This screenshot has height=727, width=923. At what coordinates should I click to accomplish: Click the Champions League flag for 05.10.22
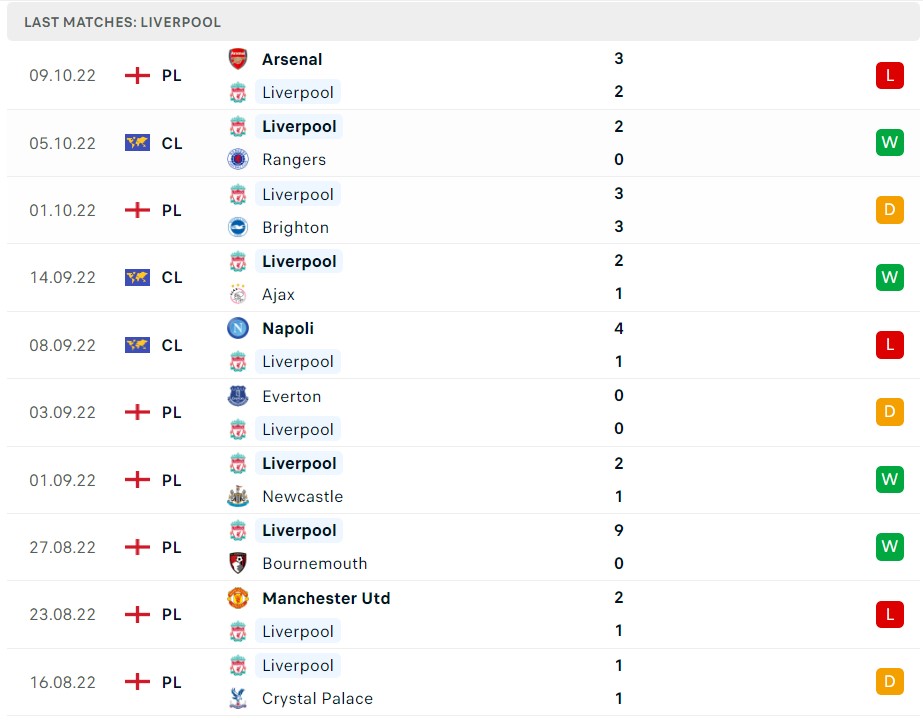coord(137,143)
